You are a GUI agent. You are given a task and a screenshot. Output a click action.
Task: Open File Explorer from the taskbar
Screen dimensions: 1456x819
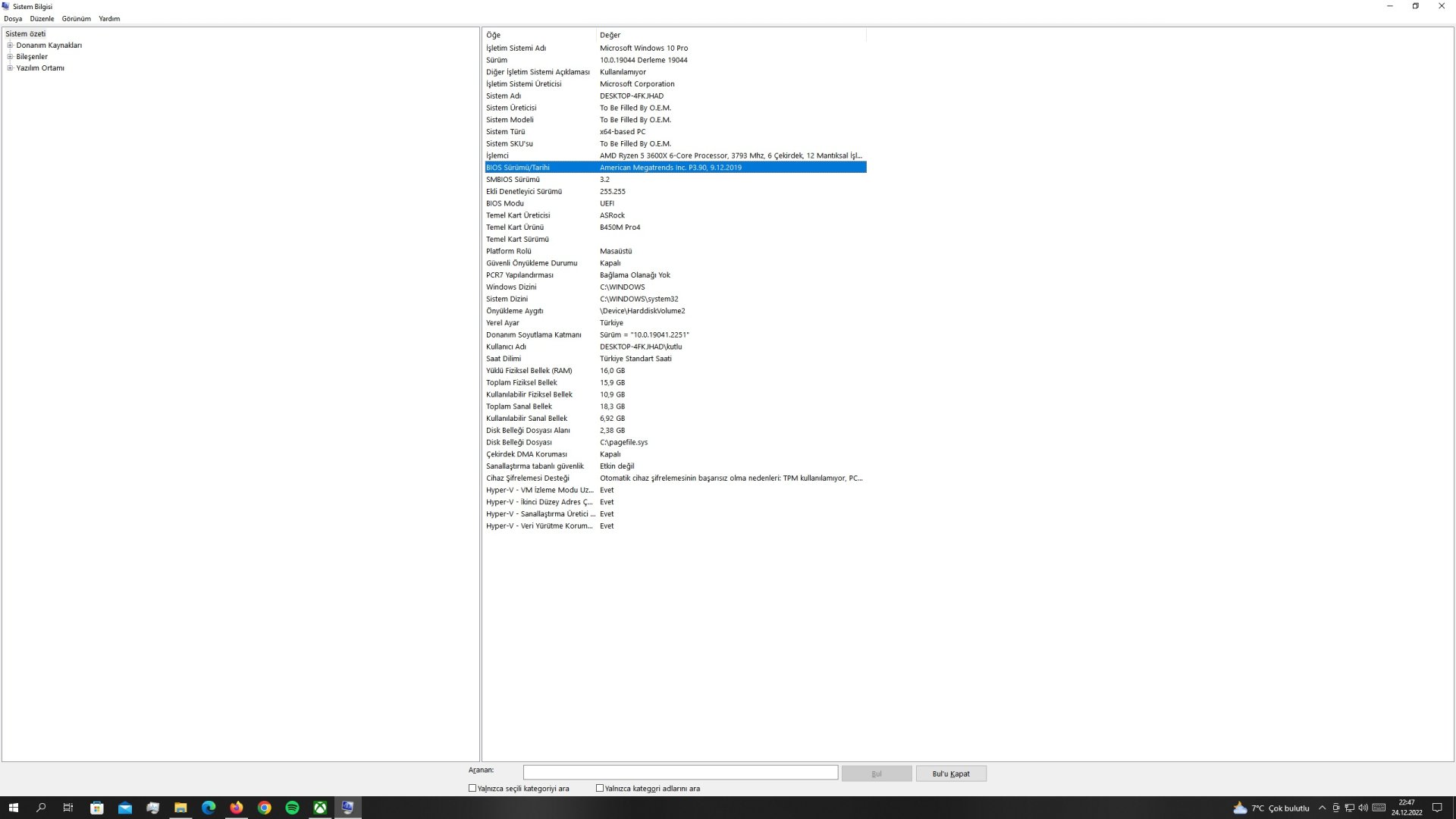click(180, 808)
